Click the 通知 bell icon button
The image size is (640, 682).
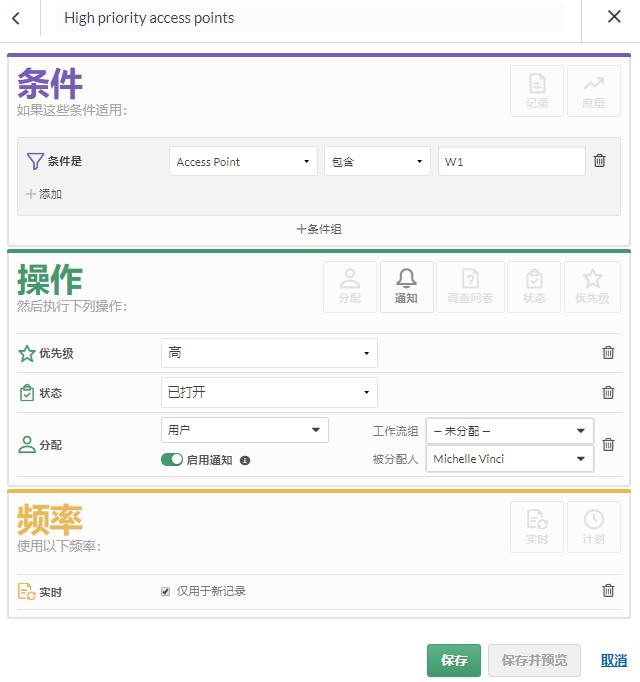(x=406, y=287)
